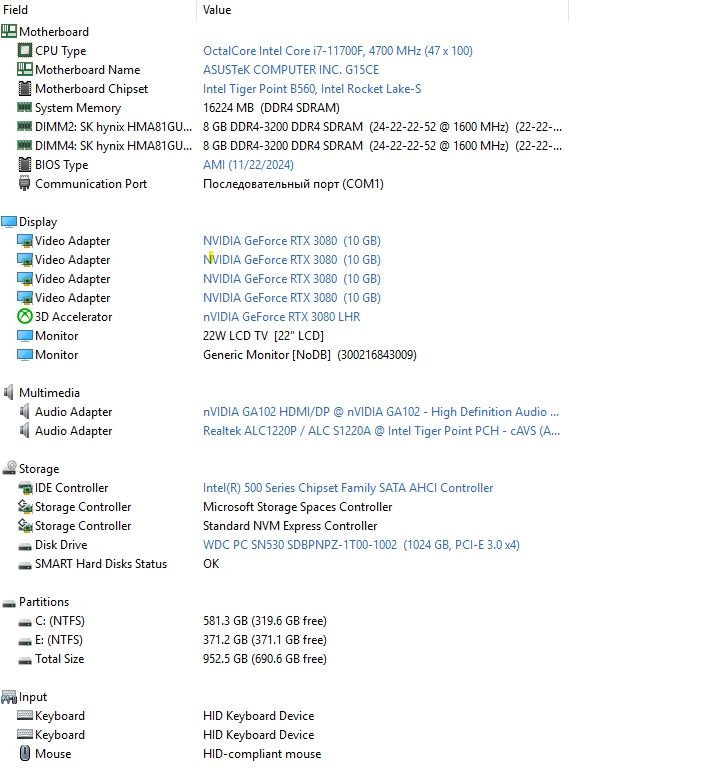Click the SMART status OK value
Viewport: 708px width, 775px height.
pyautogui.click(x=211, y=564)
